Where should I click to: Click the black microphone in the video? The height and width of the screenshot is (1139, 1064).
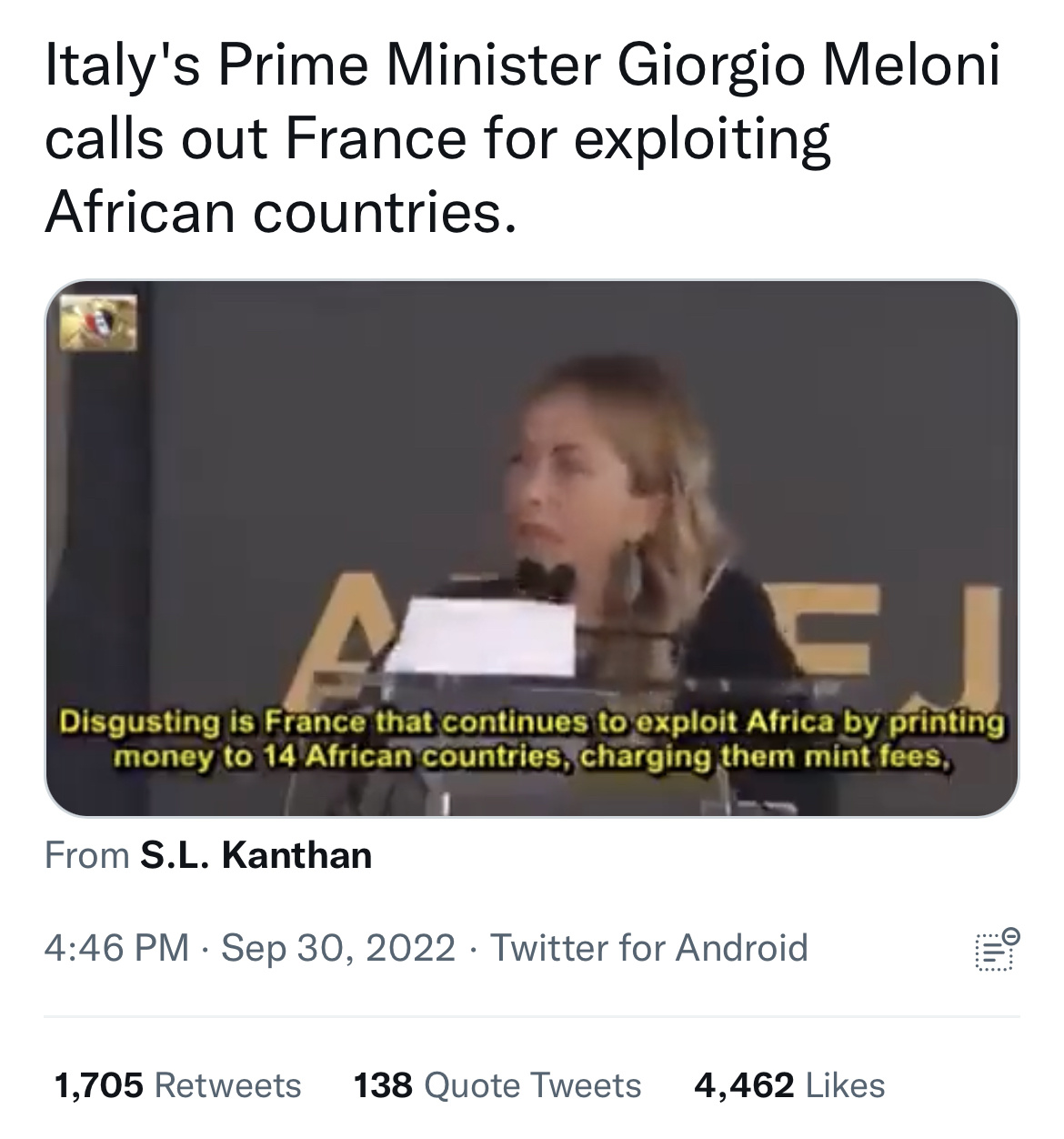(544, 578)
